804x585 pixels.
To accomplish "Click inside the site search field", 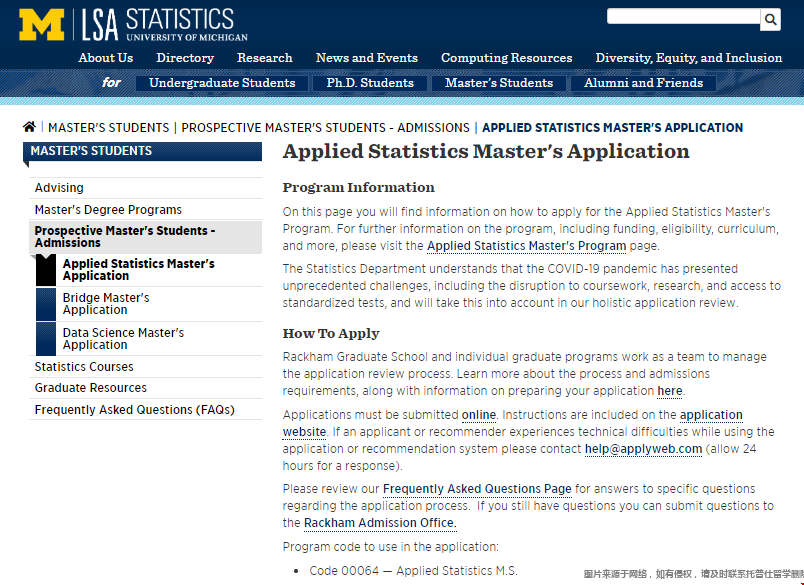I will click(683, 17).
